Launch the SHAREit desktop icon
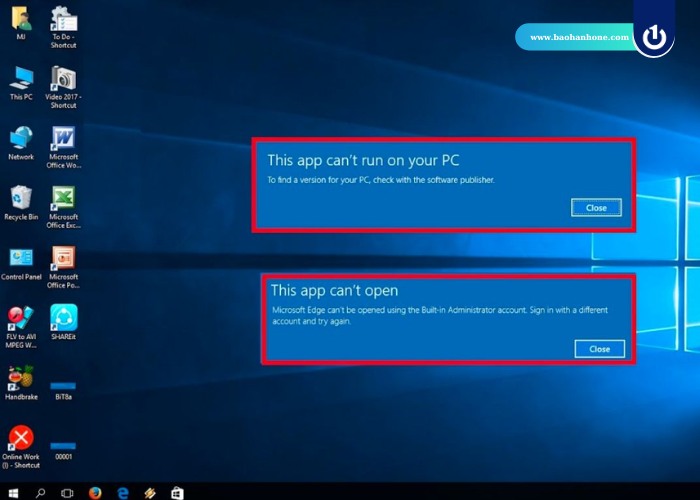700x500 pixels. [63, 322]
